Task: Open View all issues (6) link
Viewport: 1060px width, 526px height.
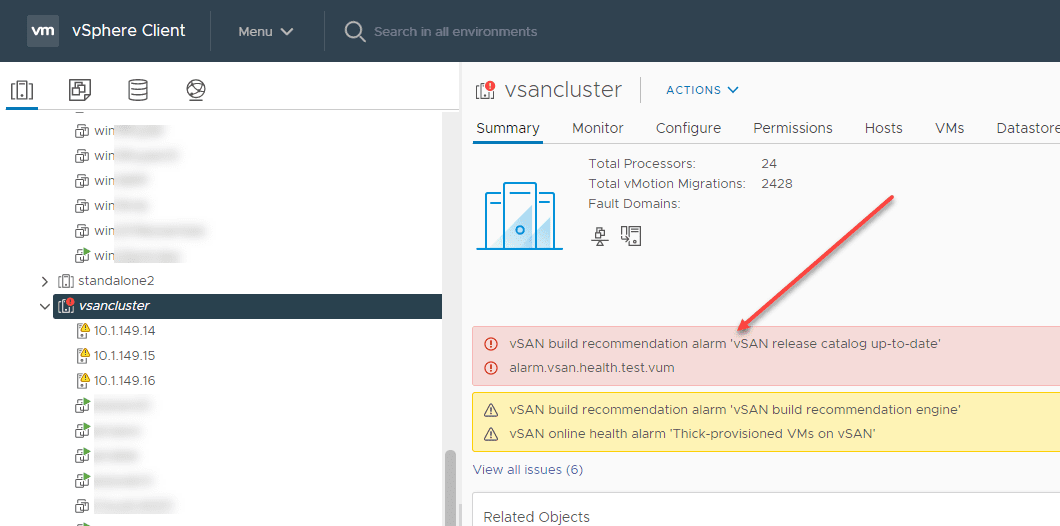Action: click(528, 469)
